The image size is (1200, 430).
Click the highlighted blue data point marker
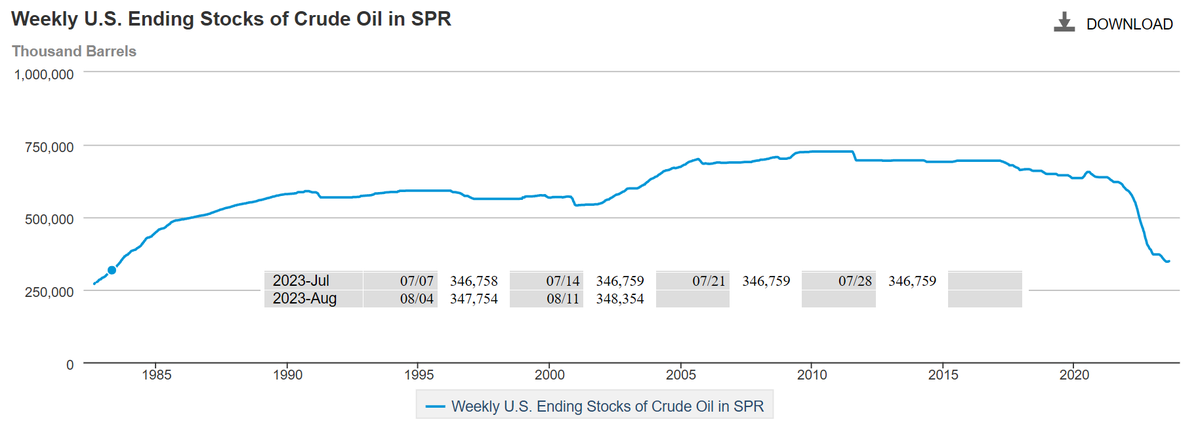point(112,270)
